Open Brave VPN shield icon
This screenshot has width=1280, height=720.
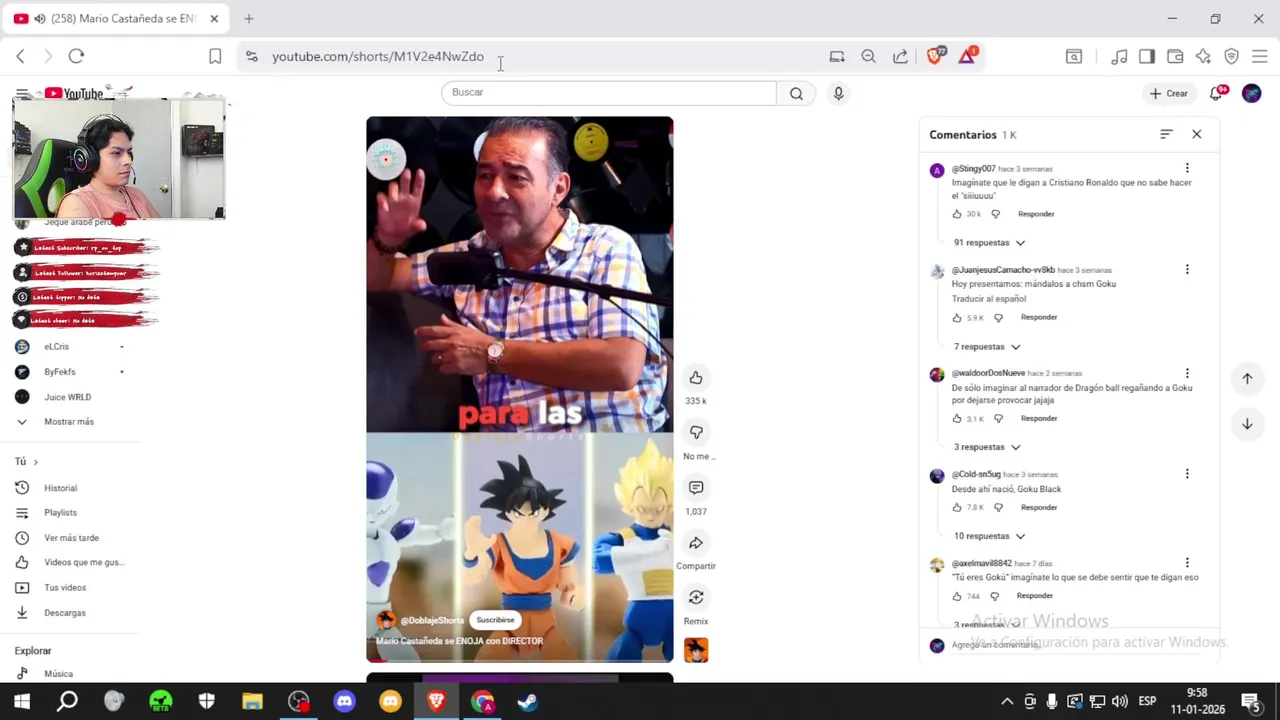[x=1232, y=57]
